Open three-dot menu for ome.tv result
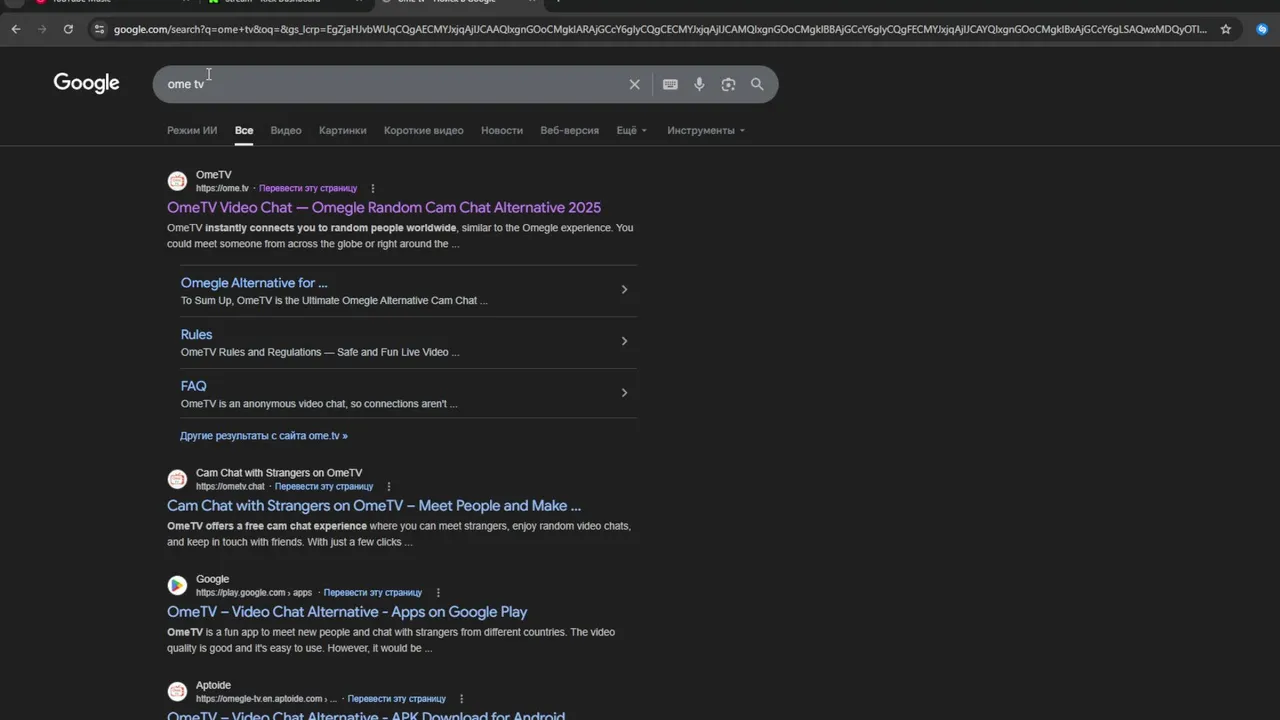 coord(373,188)
